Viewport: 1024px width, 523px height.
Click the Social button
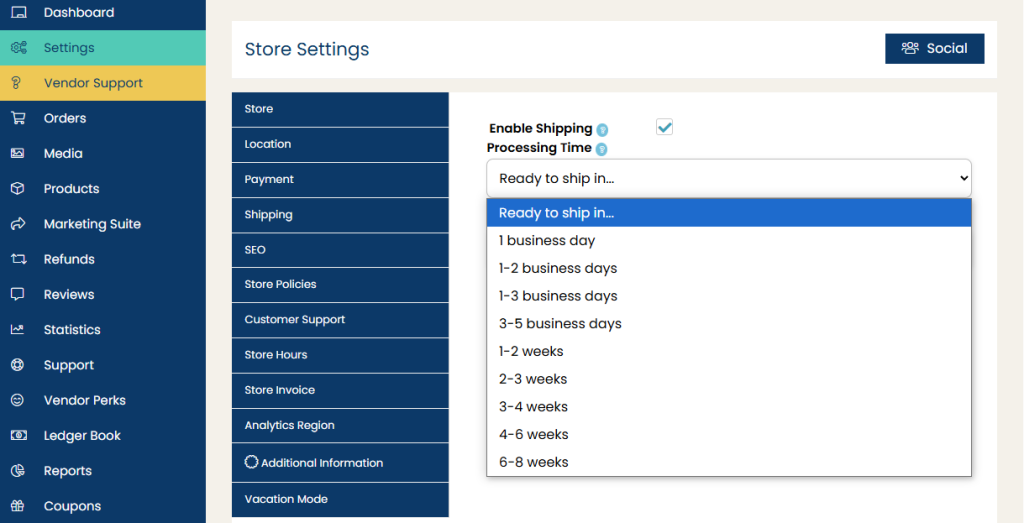[934, 48]
